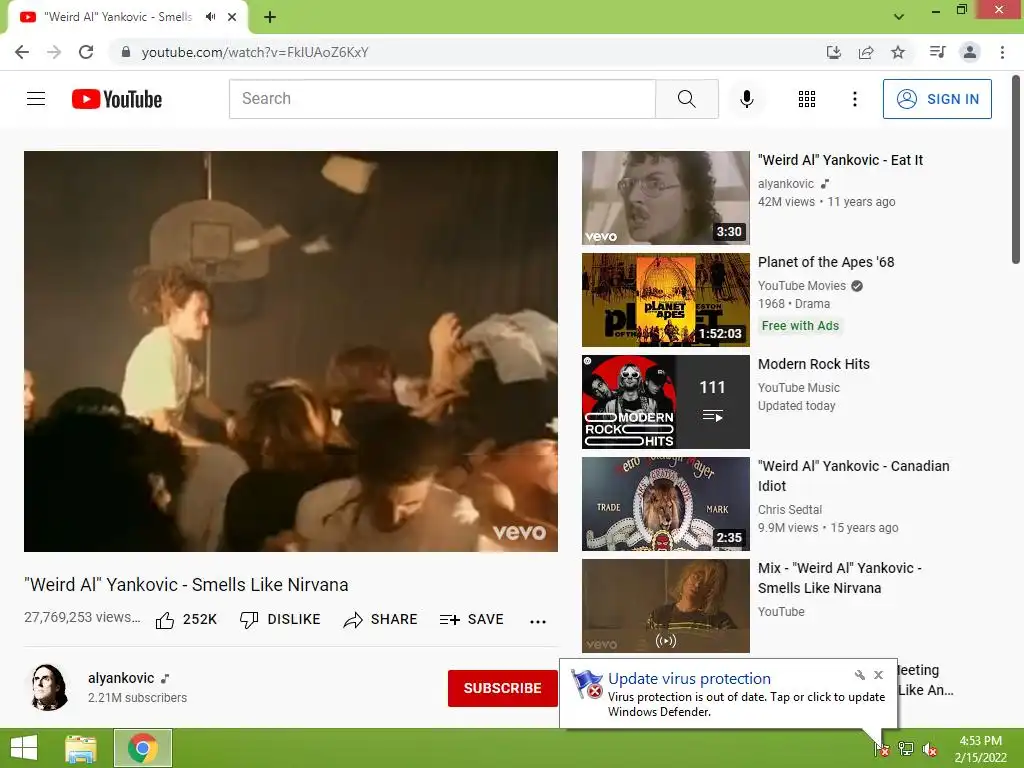This screenshot has height=768, width=1024.
Task: Open Modern Rock Hits playlist thumbnail
Action: pos(665,402)
